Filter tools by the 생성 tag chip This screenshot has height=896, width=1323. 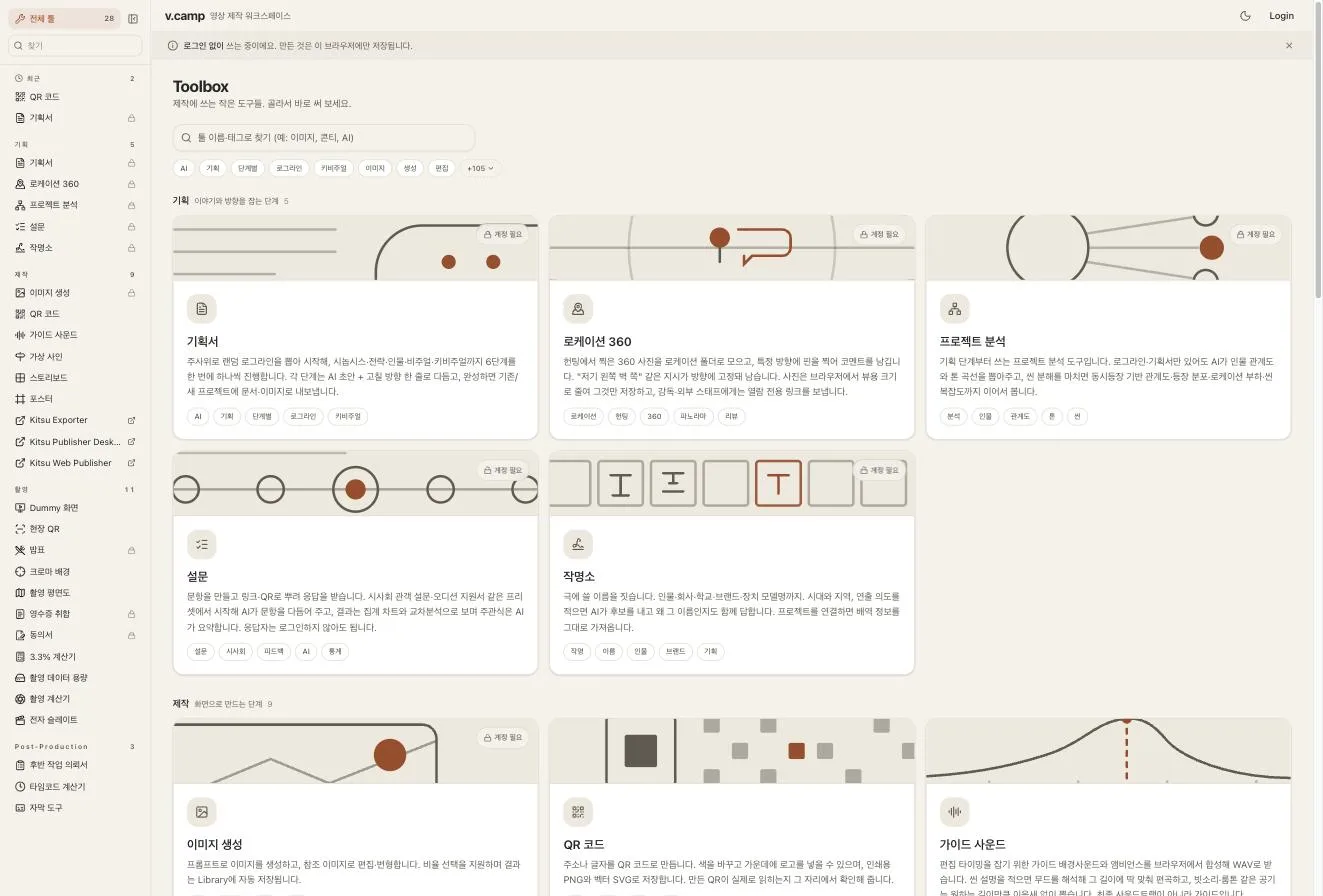click(410, 168)
